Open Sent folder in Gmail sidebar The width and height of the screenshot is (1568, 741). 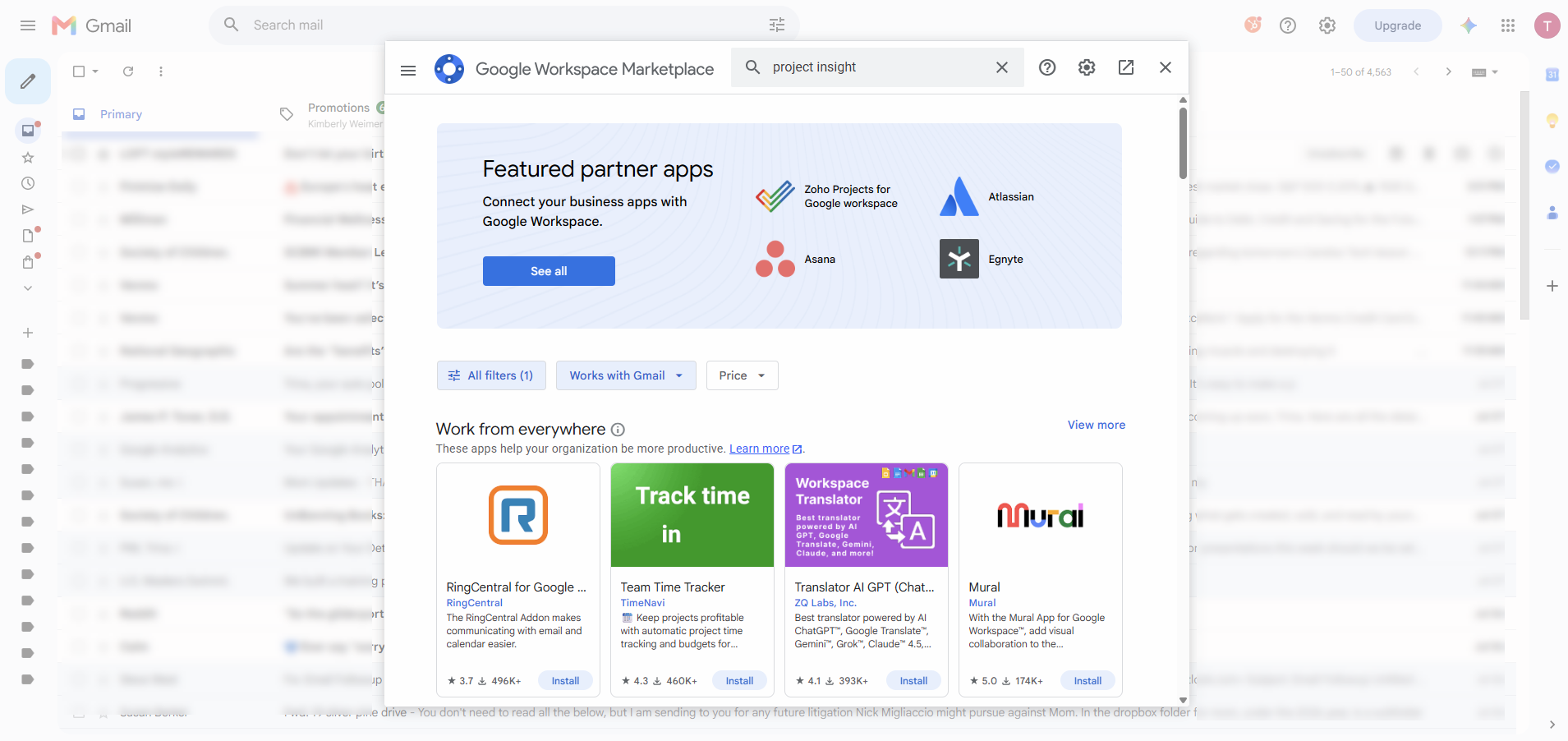click(x=28, y=209)
